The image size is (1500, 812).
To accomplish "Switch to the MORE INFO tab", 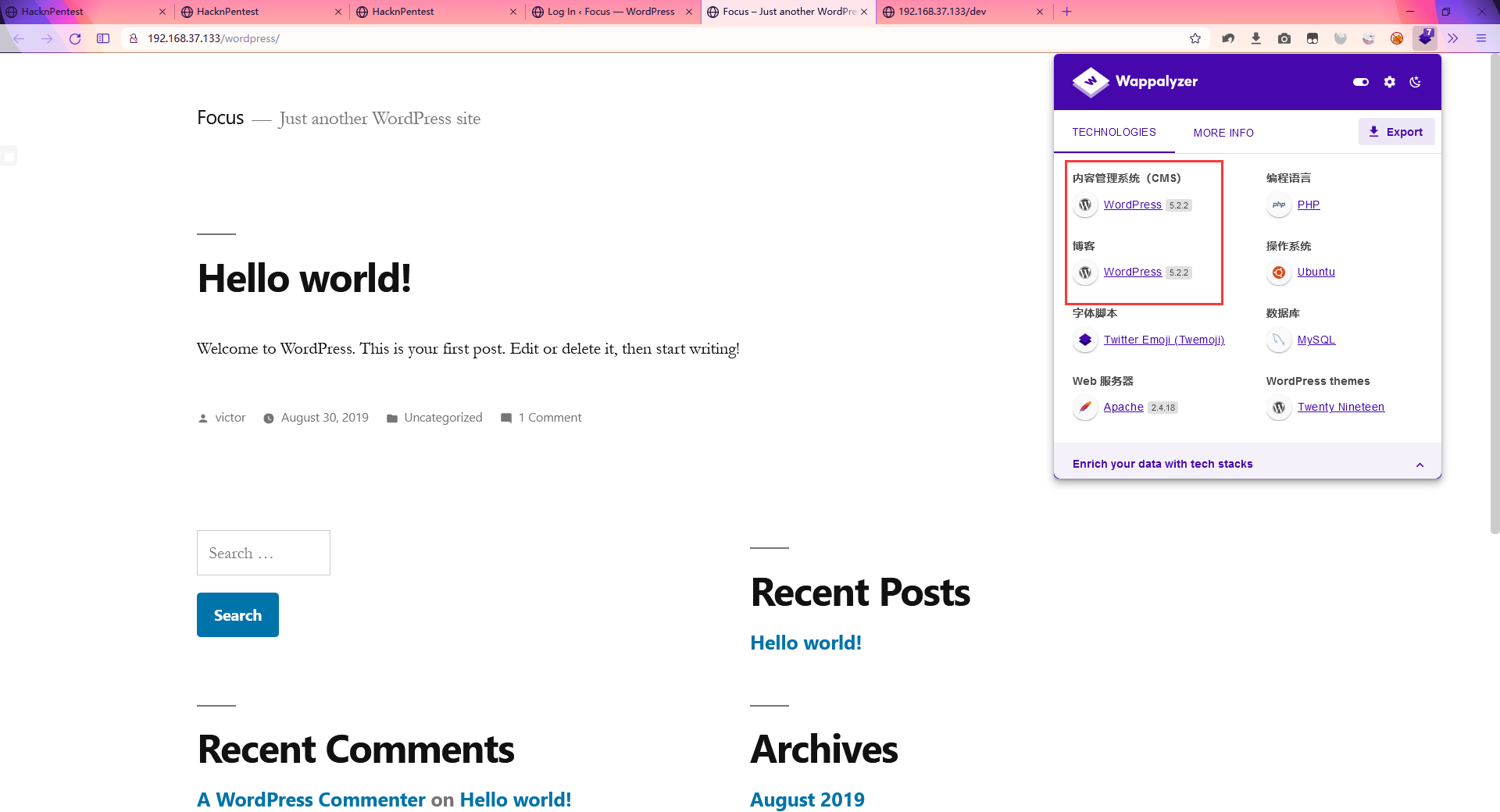I will [1223, 133].
